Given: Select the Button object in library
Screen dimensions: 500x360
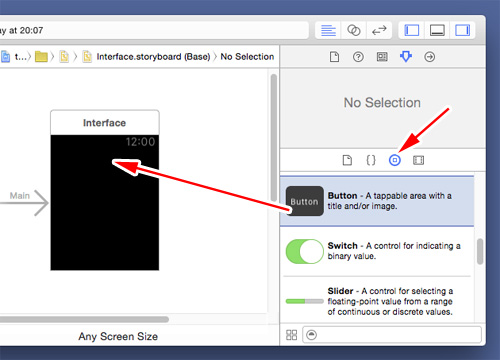Looking at the screenshot, I should [x=377, y=201].
